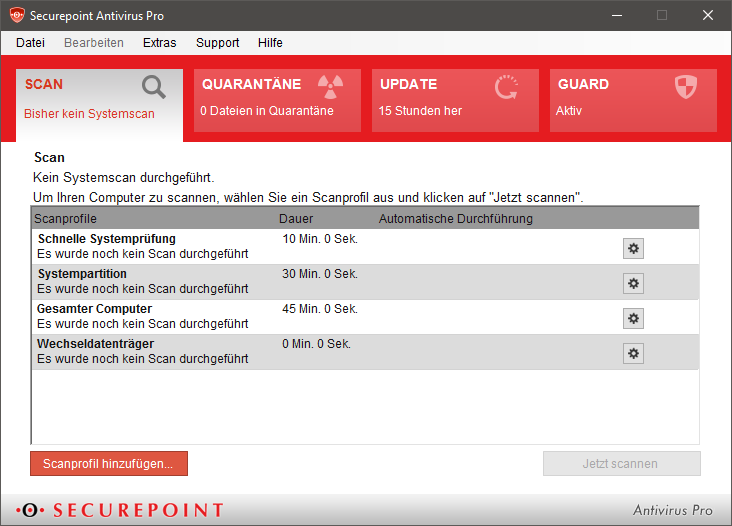Viewport: 732px width, 526px height.
Task: Open the Hilfe menu
Action: coord(270,43)
